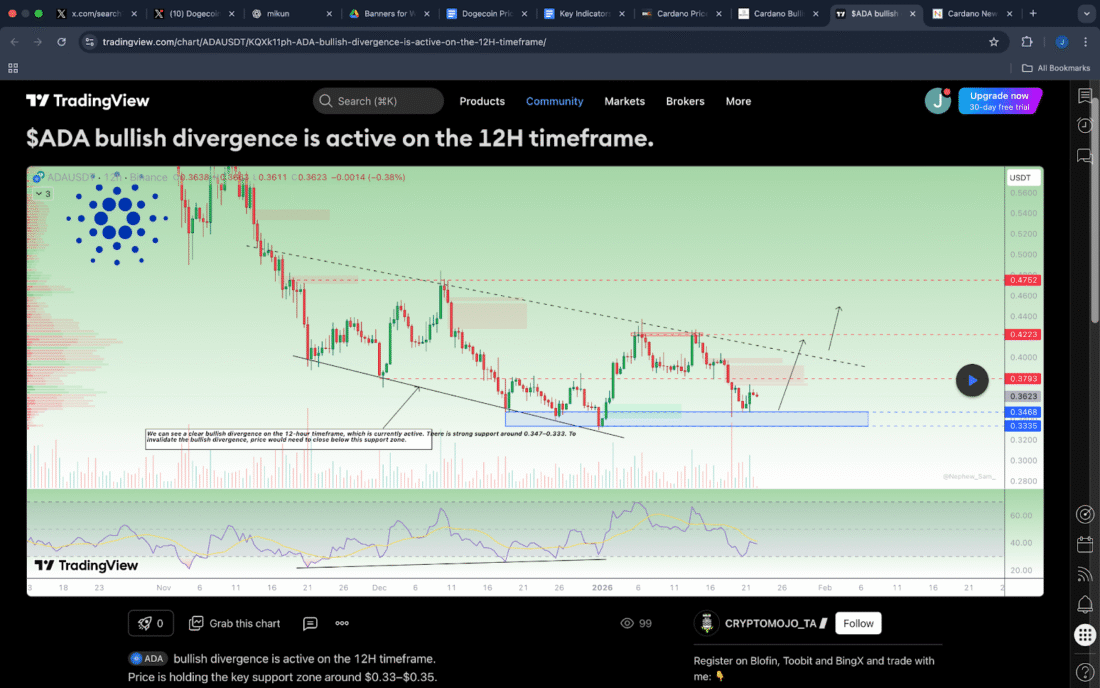The width and height of the screenshot is (1100, 688).
Task: Click the TradingView search field
Action: click(378, 101)
